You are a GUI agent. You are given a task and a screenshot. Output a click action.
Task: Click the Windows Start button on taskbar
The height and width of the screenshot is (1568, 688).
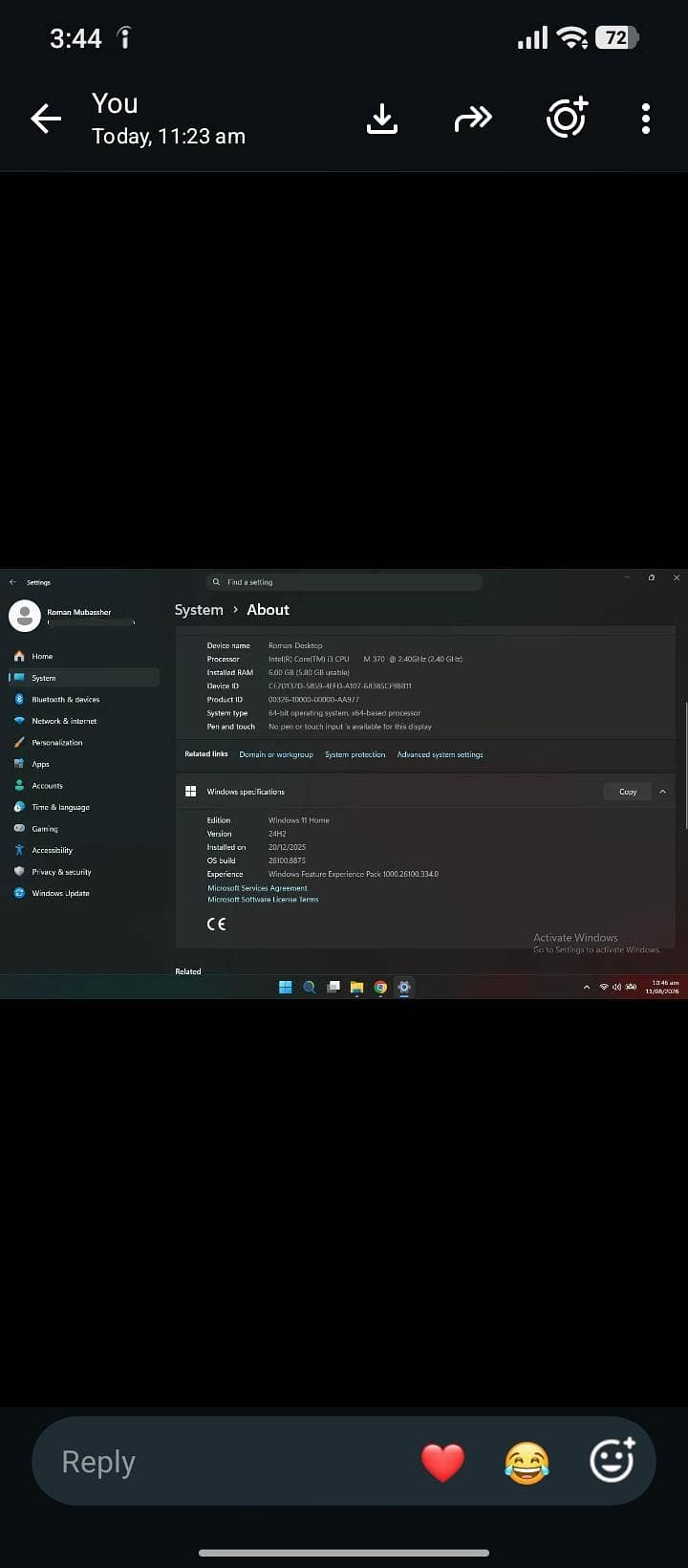tap(285, 987)
